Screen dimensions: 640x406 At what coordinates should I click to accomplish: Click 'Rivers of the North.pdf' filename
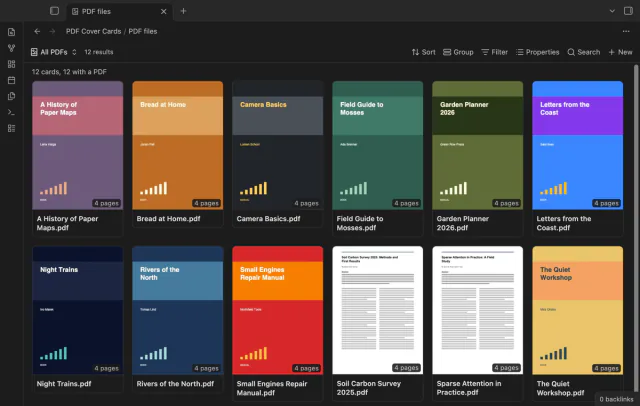pyautogui.click(x=175, y=384)
